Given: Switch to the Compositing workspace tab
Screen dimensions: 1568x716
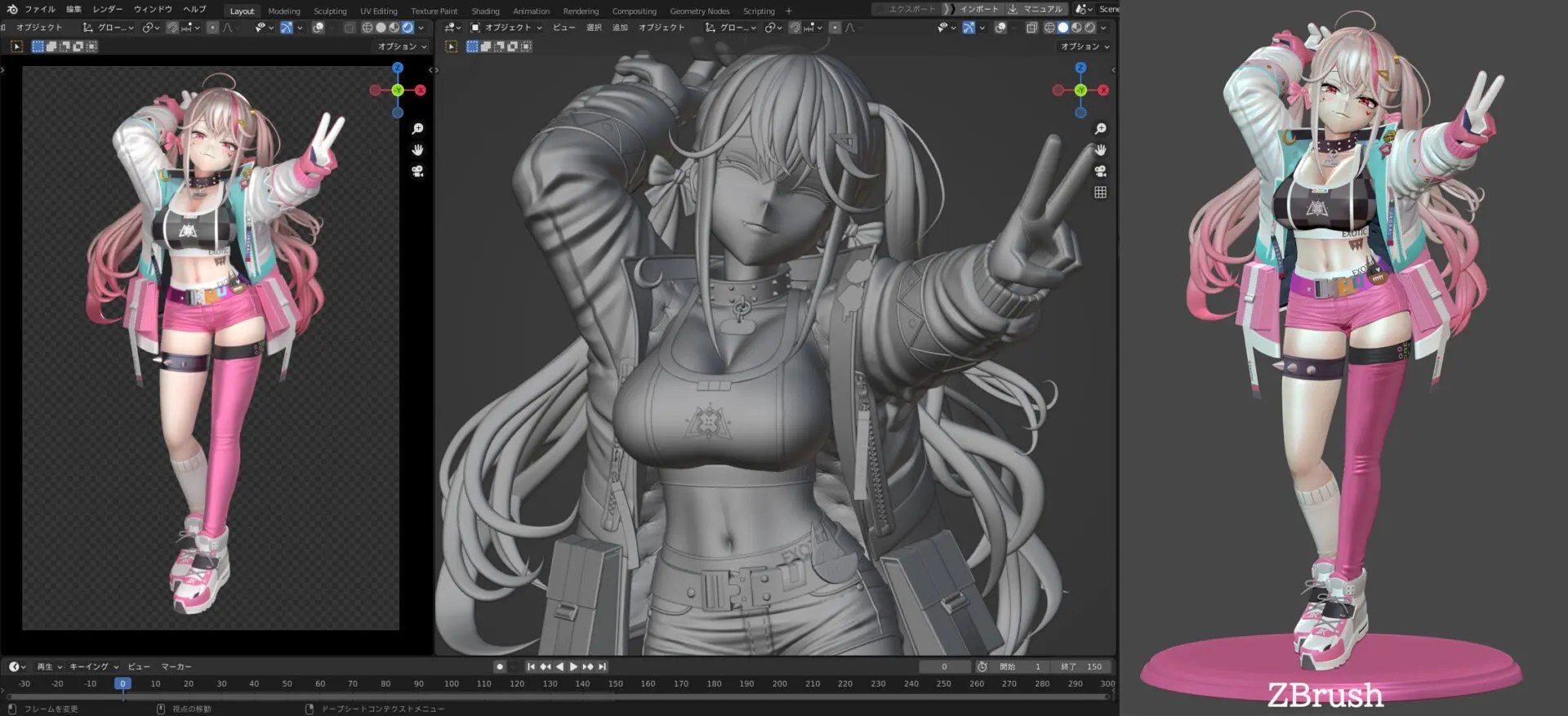Looking at the screenshot, I should tap(634, 11).
